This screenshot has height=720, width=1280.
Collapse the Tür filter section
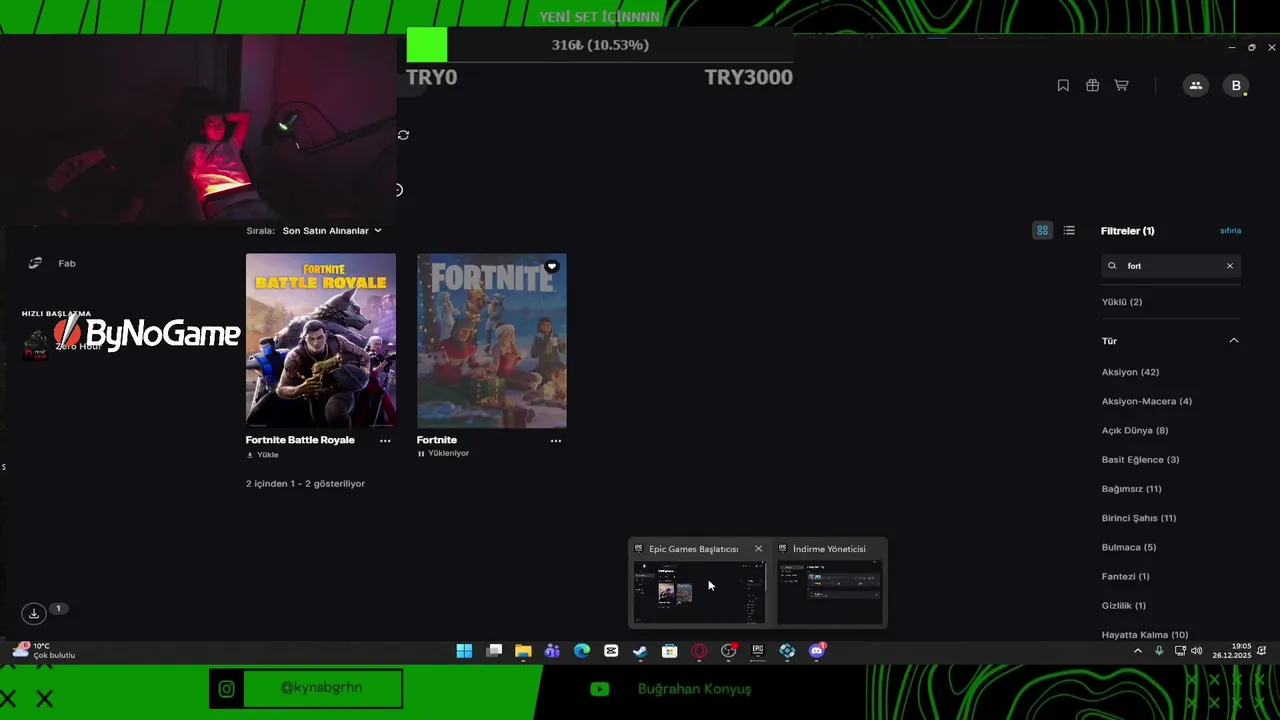(x=1233, y=341)
